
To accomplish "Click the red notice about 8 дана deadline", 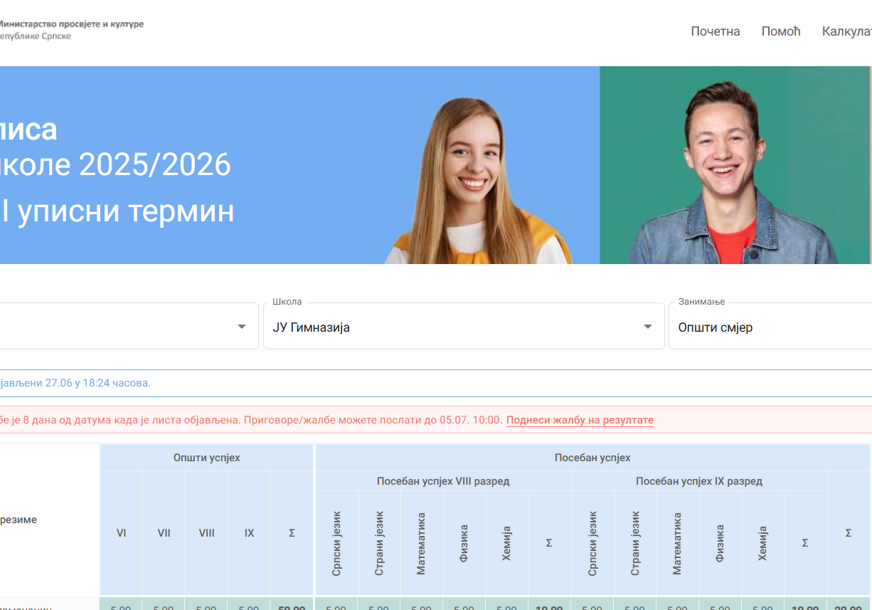I will tap(436, 420).
